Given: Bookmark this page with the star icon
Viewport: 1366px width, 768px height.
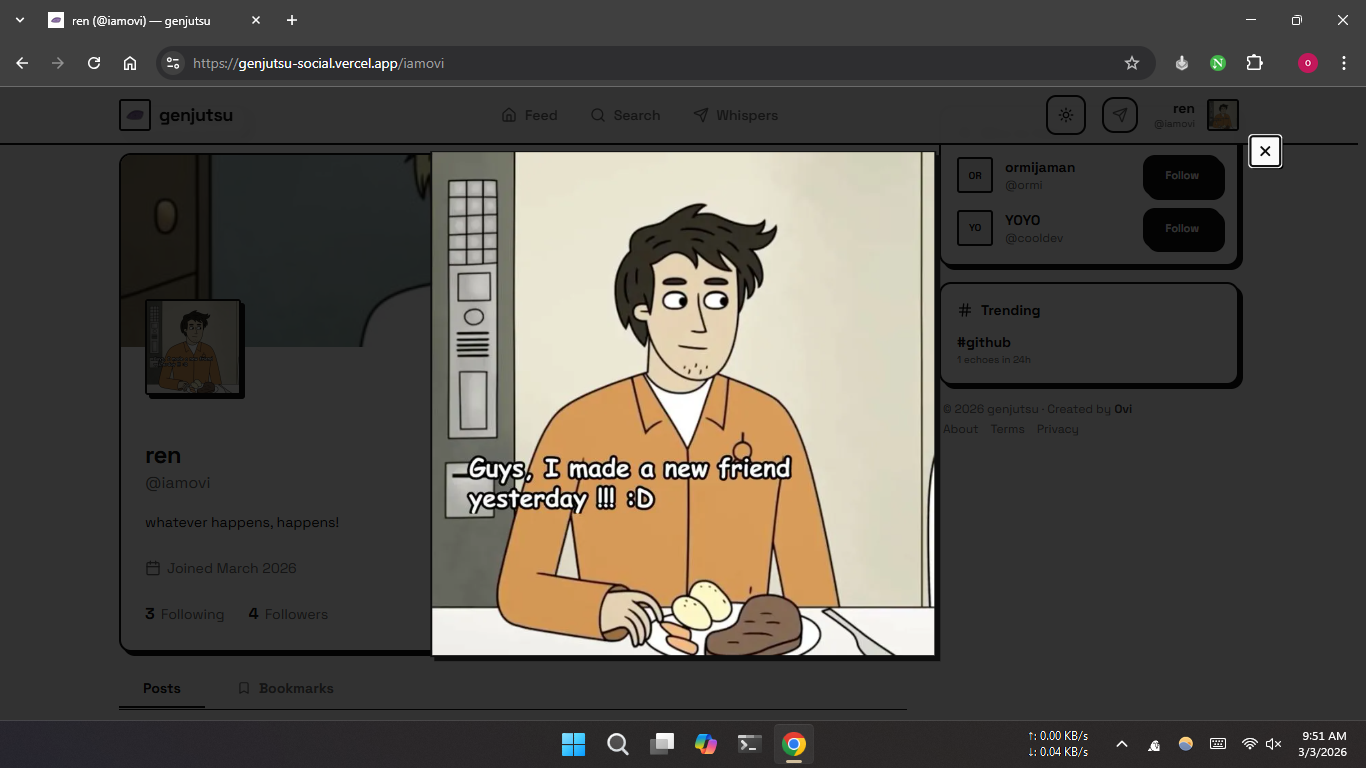Looking at the screenshot, I should (1132, 63).
